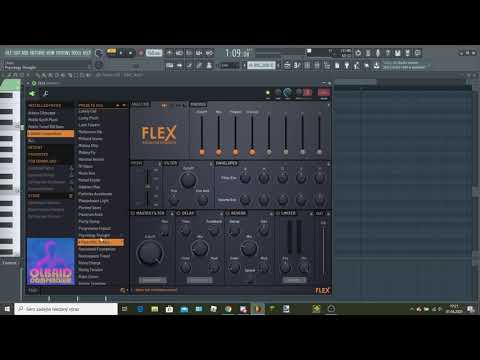The image size is (480, 360).
Task: Toggle the wait-for-input button next to the metronome
Action: click(179, 53)
